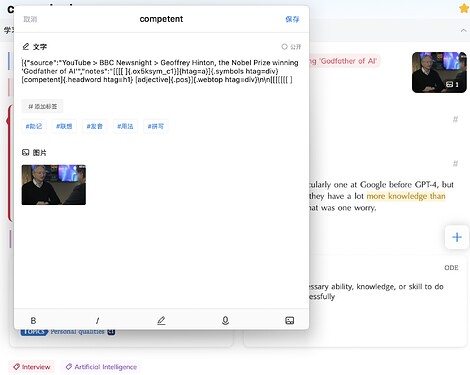Click the lower hash tag icon

click(x=455, y=163)
